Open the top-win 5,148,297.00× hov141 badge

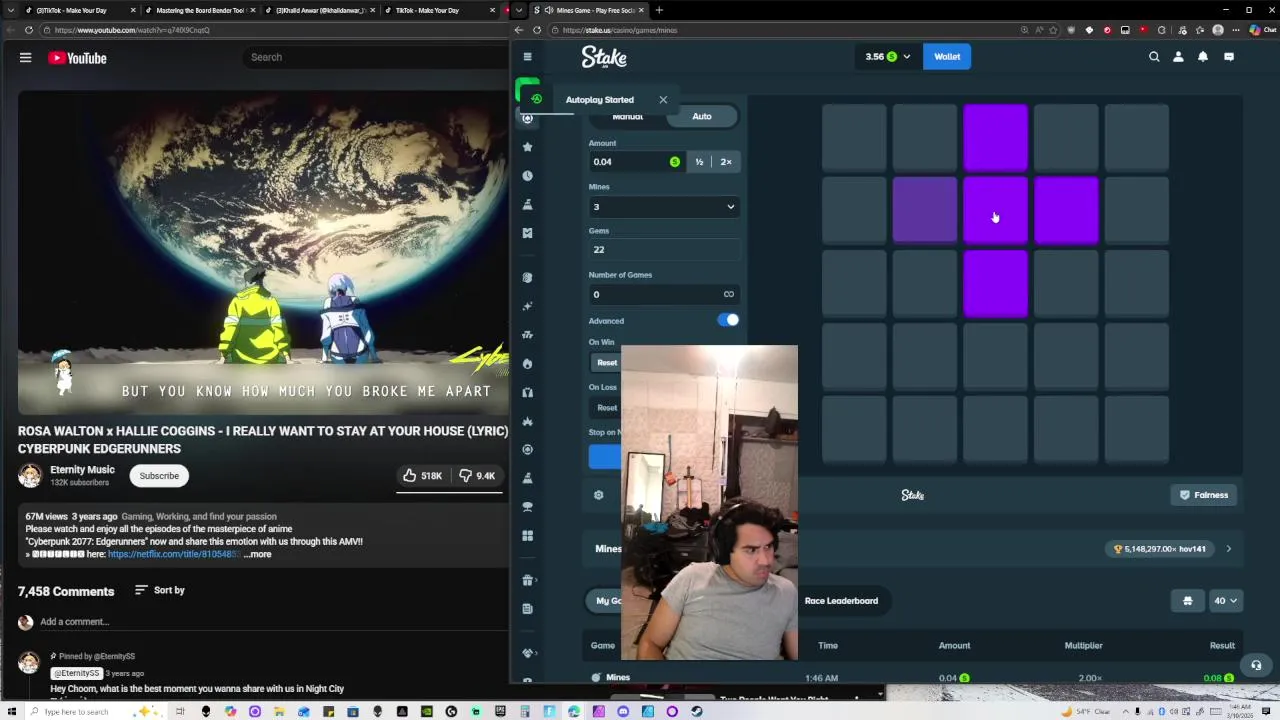(1160, 549)
